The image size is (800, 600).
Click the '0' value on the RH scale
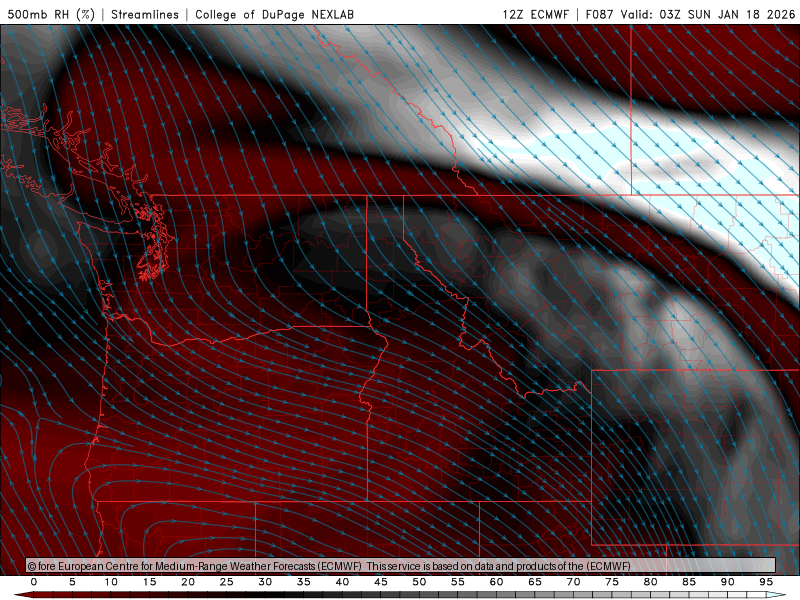pyautogui.click(x=34, y=582)
